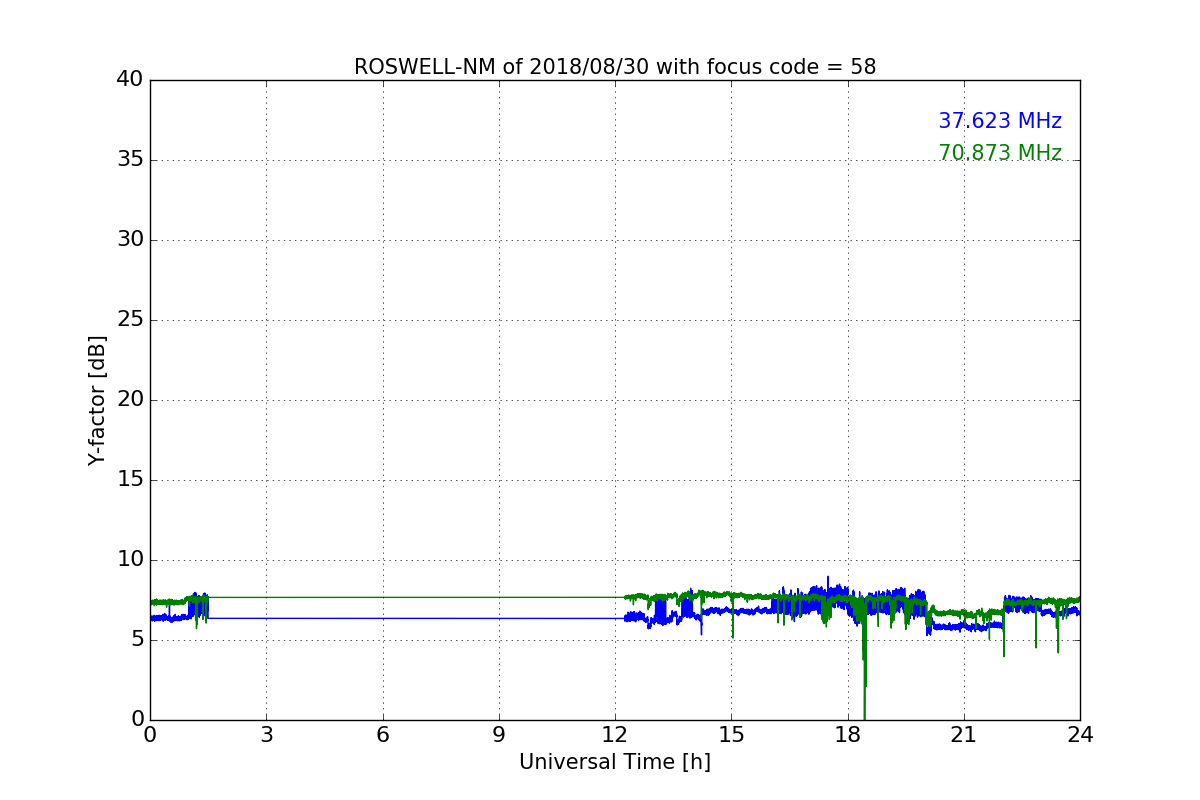Click y-axis tick label 40
The height and width of the screenshot is (800, 1200).
130,80
